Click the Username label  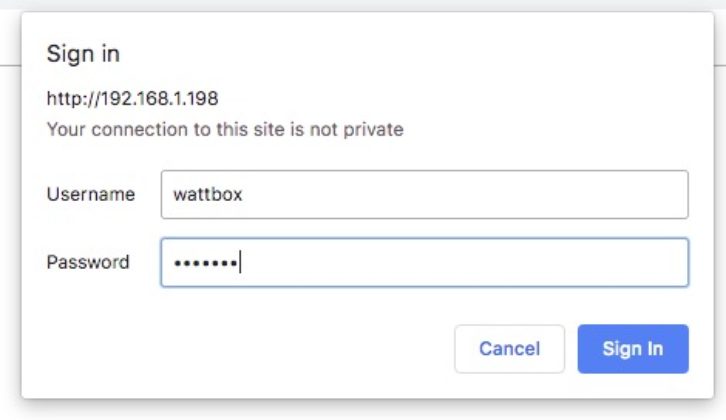point(91,194)
